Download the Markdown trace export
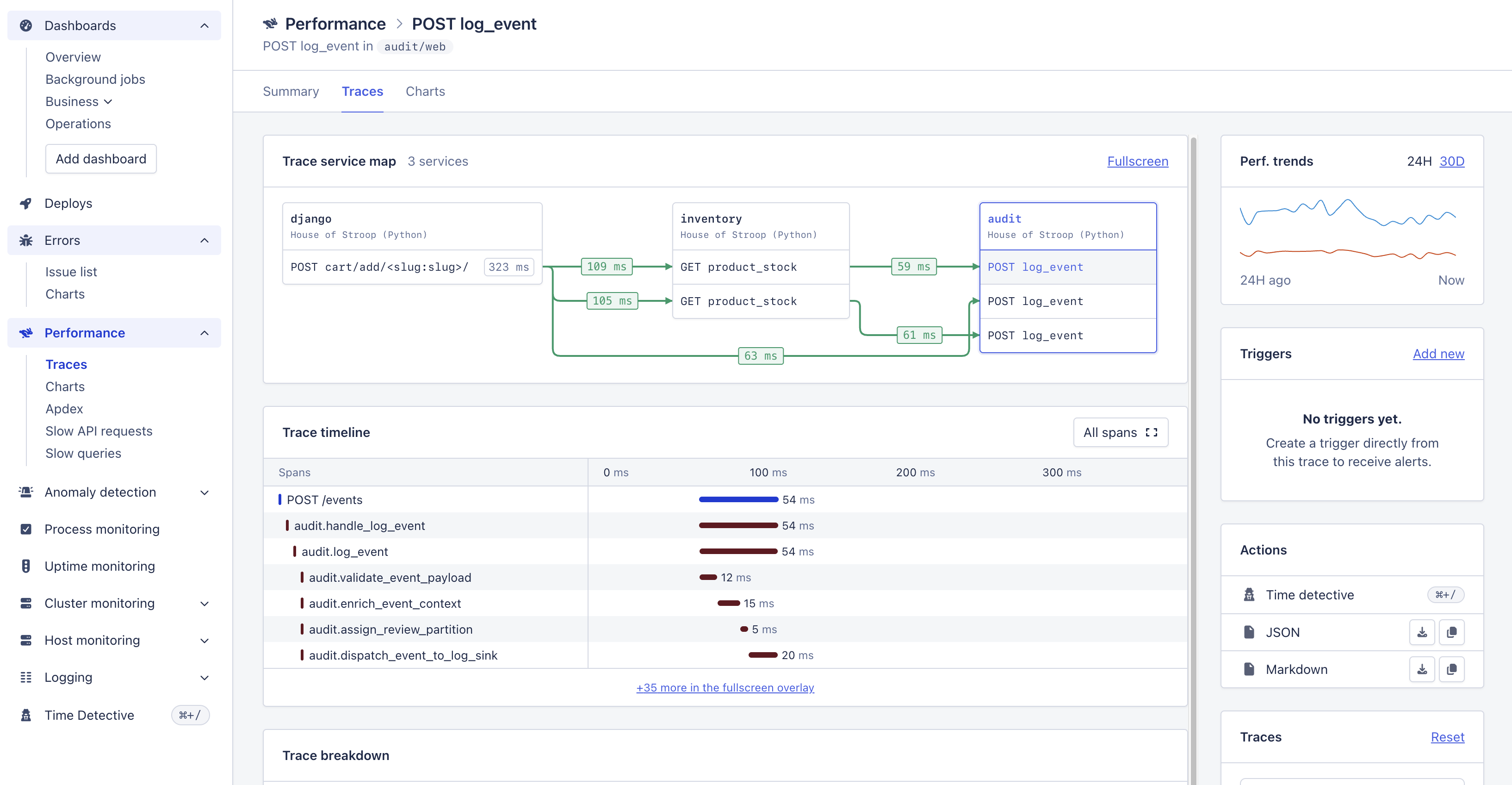This screenshot has width=1512, height=785. pos(1422,669)
